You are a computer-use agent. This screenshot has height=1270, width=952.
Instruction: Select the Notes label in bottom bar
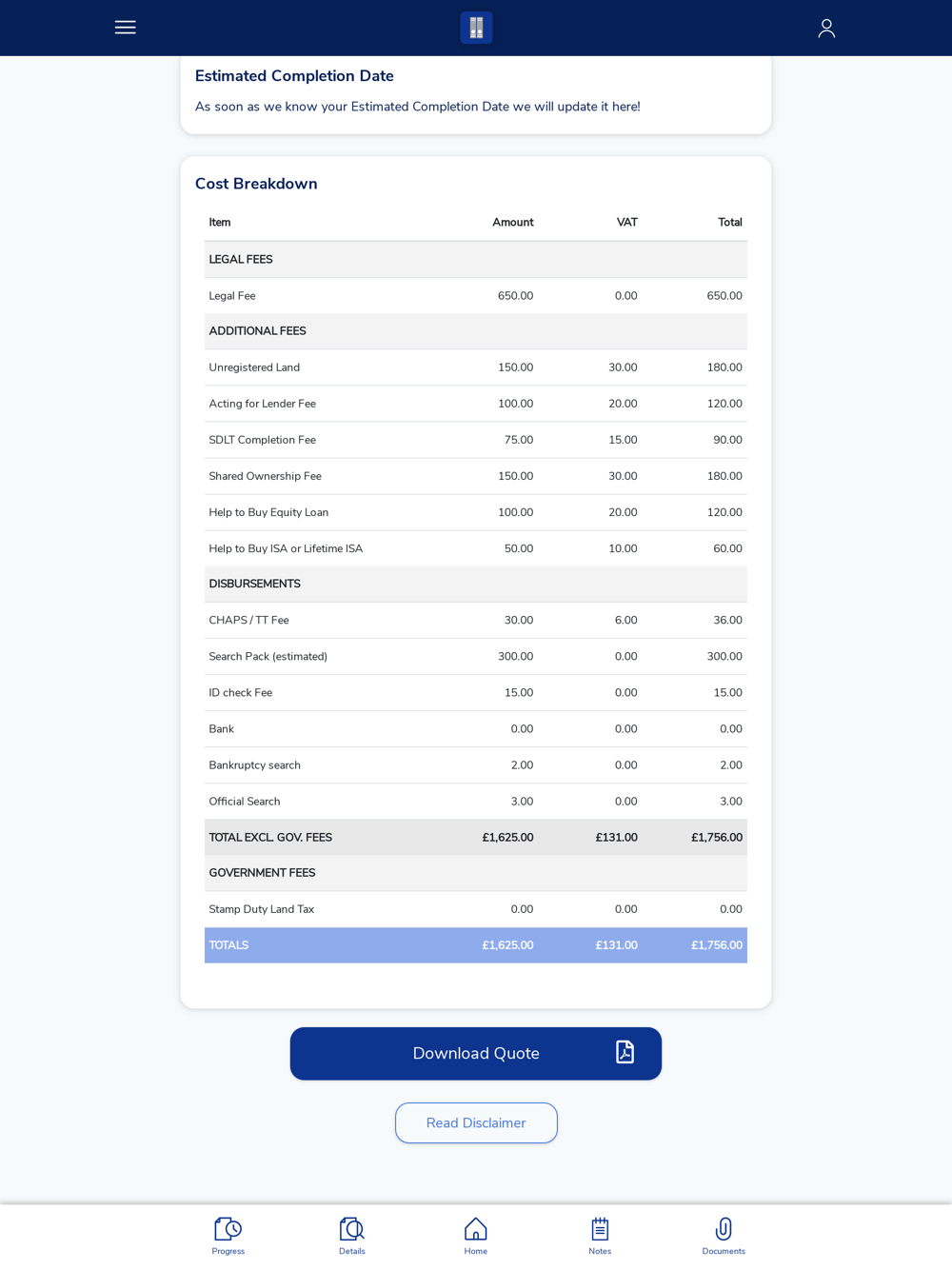(600, 1251)
